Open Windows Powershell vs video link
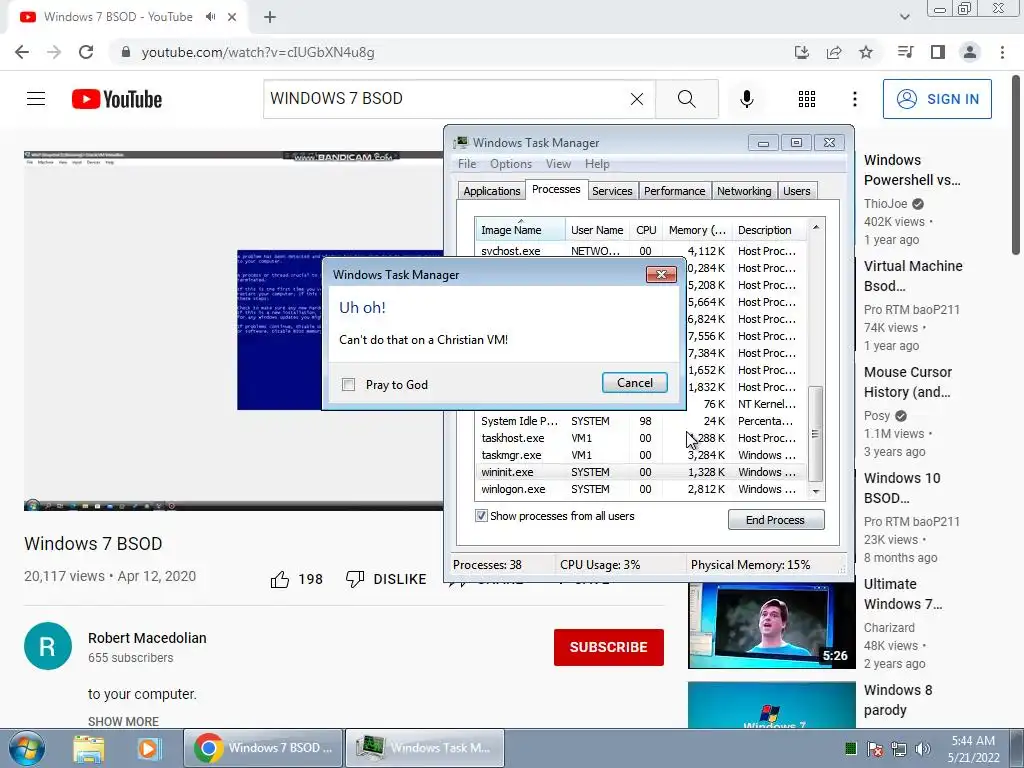Image resolution: width=1024 pixels, height=768 pixels. pos(912,170)
